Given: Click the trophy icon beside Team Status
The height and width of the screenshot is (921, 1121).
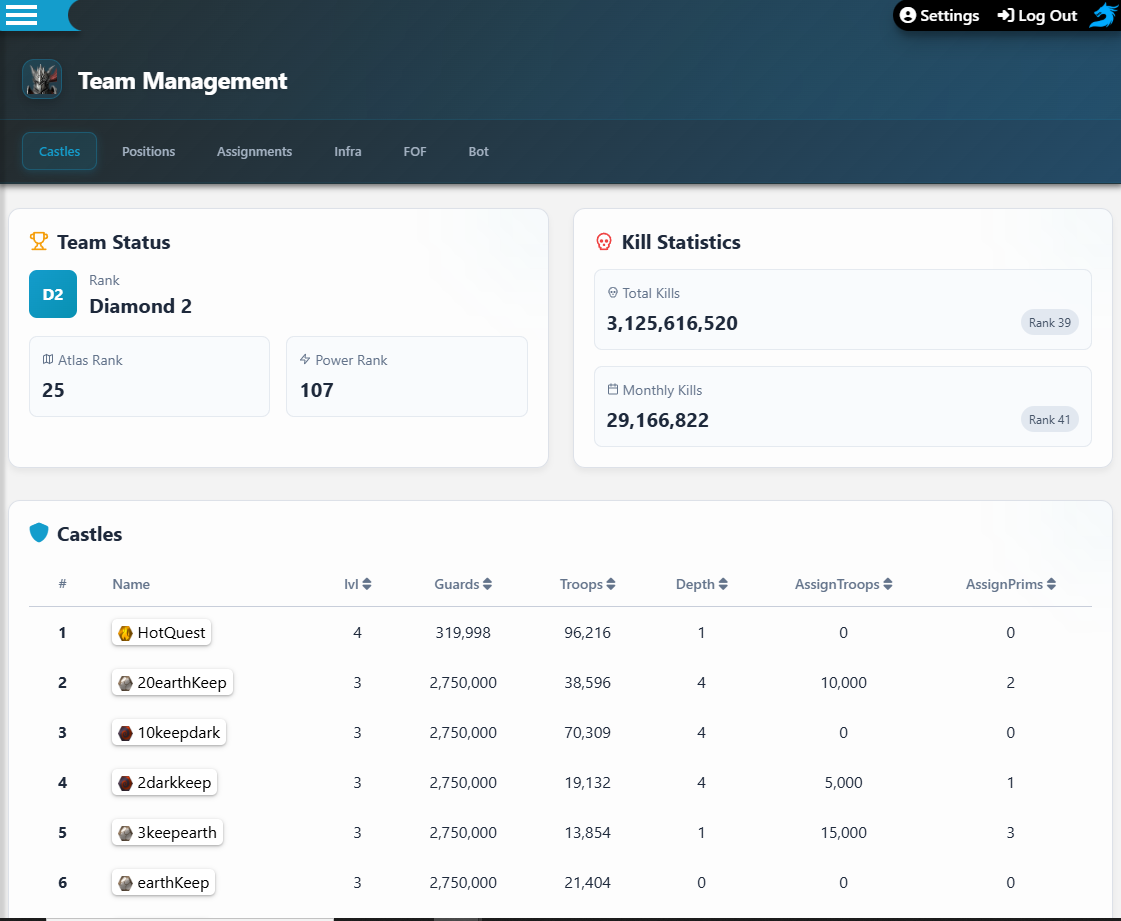Looking at the screenshot, I should (39, 242).
